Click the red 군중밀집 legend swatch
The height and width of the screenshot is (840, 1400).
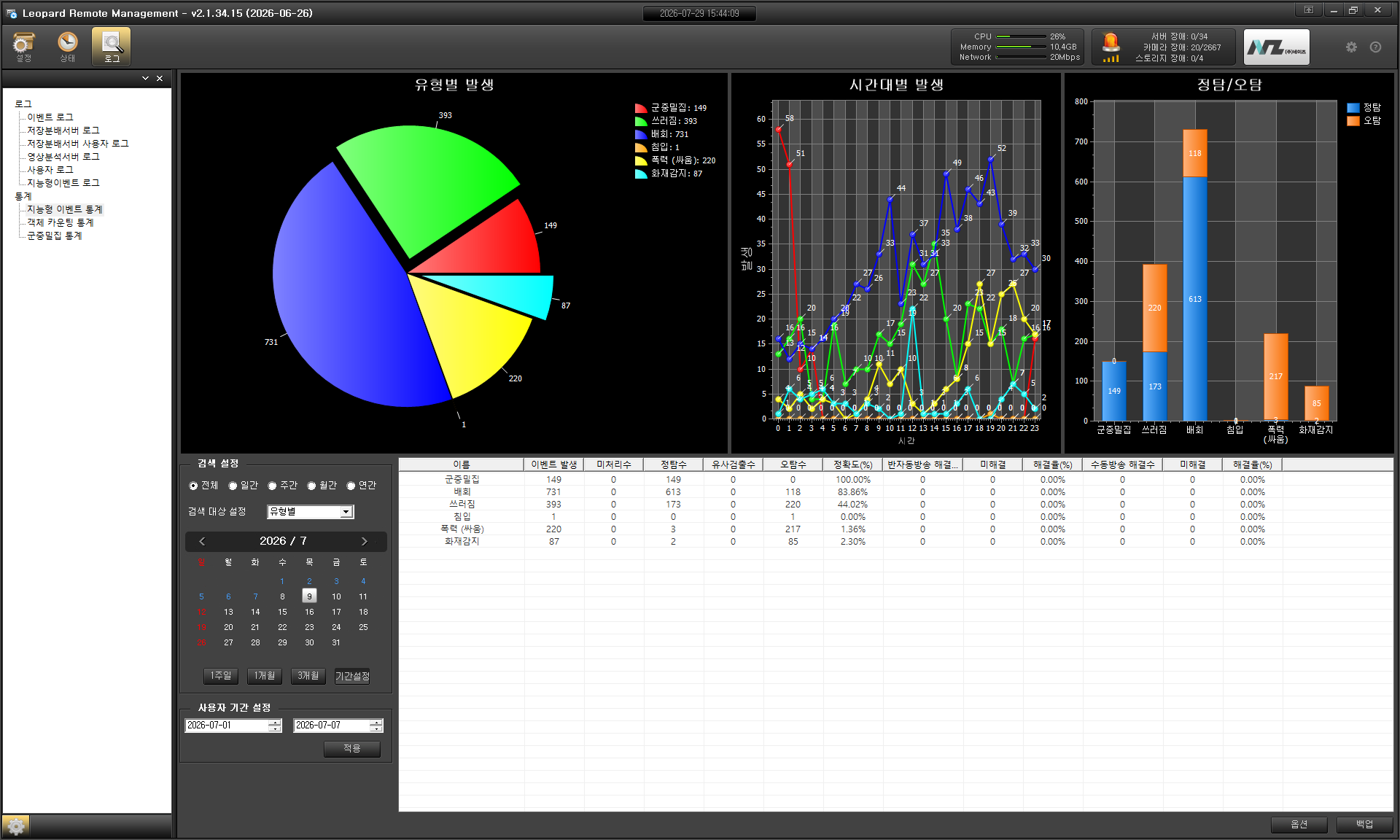click(x=641, y=108)
